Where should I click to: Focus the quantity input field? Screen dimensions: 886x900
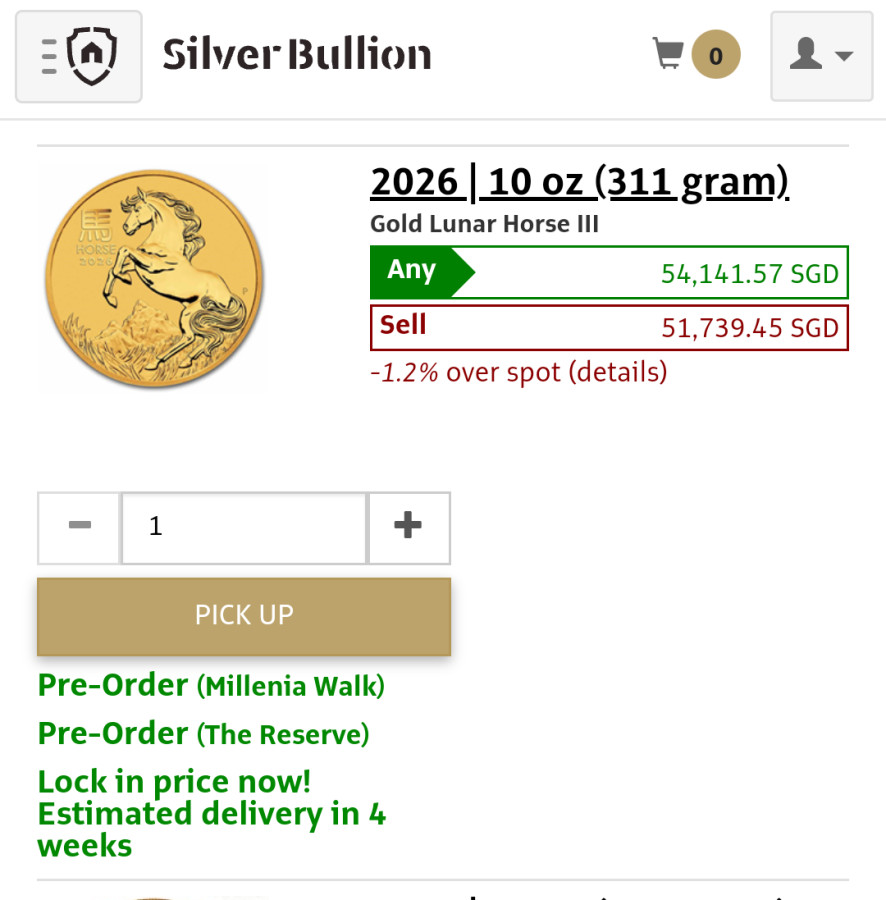(x=244, y=527)
